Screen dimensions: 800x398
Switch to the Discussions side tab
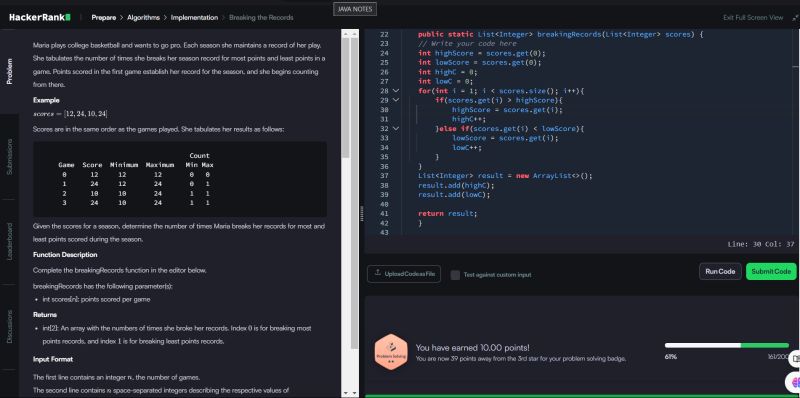9,327
